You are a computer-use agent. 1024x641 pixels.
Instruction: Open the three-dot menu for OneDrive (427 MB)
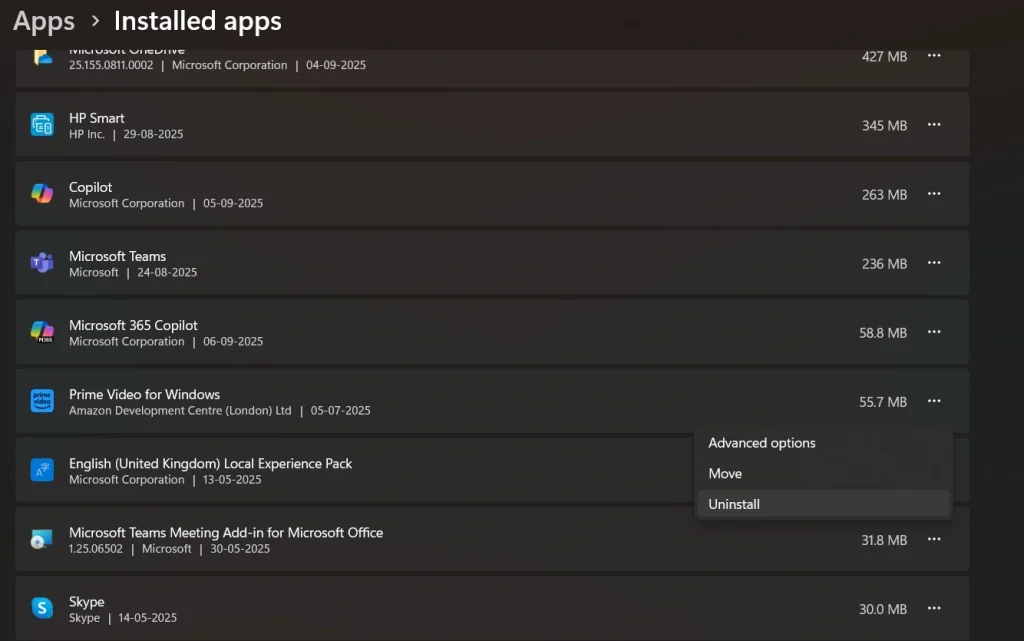click(x=934, y=56)
